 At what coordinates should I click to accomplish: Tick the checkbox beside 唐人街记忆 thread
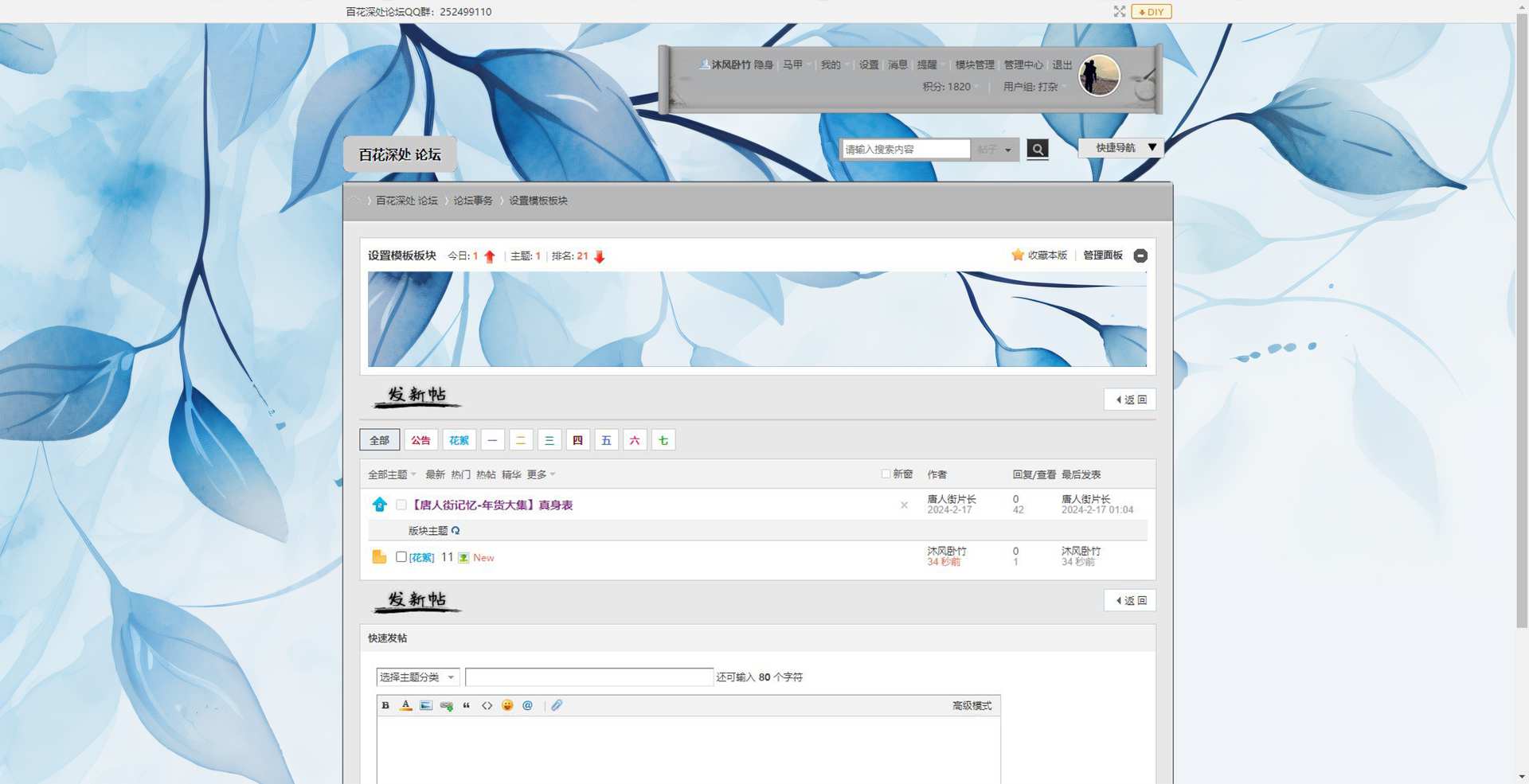(x=401, y=505)
